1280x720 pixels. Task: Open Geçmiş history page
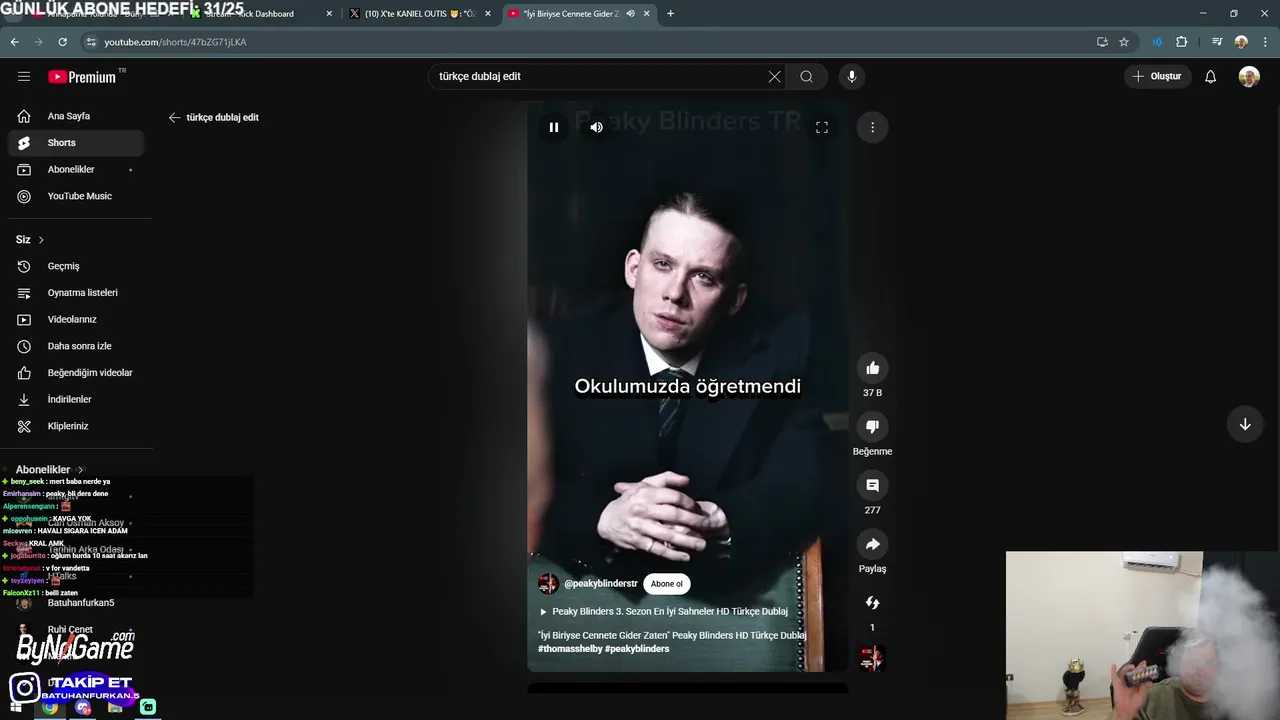tap(76, 266)
